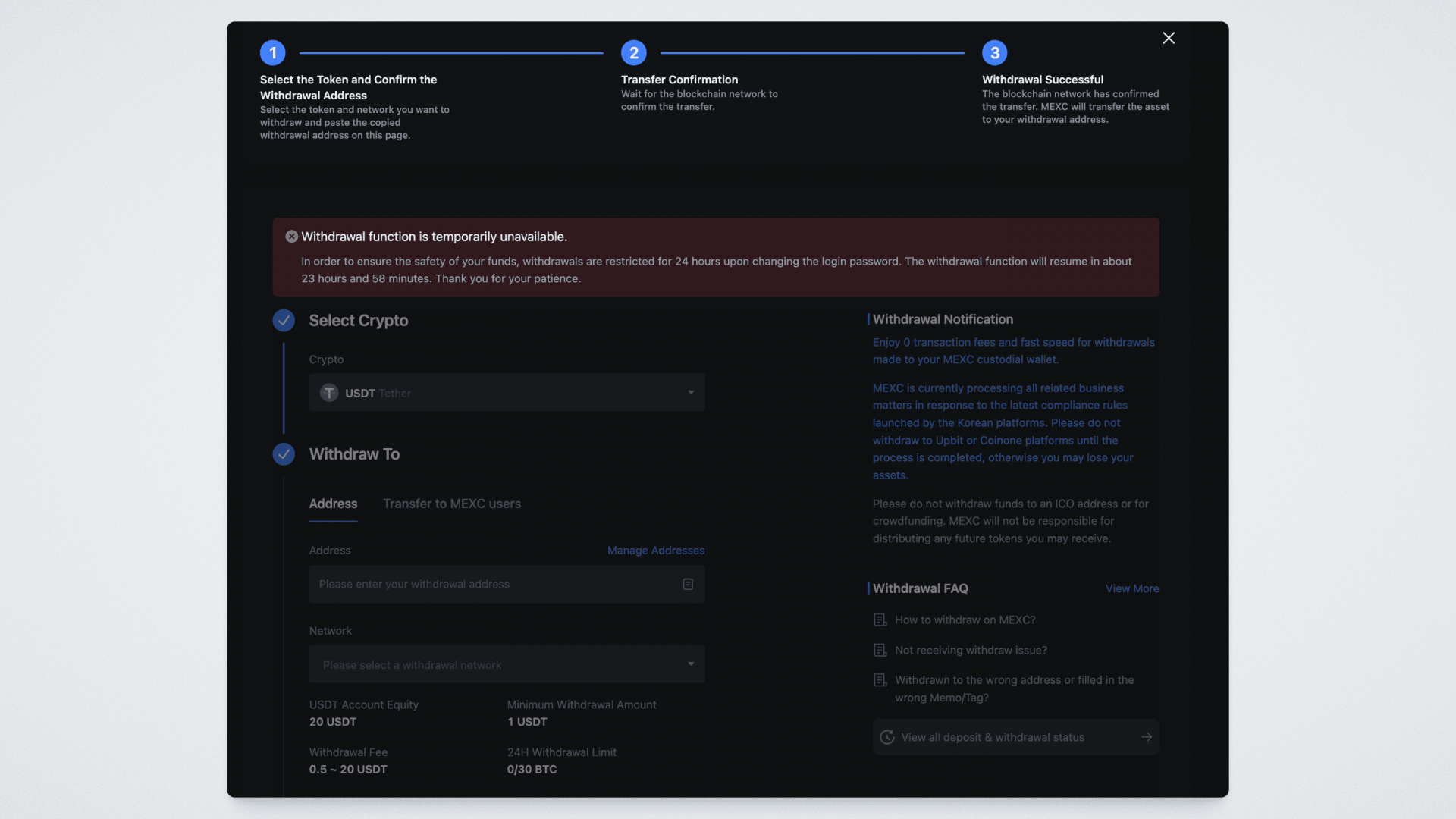Click the Tether coin icon in the Crypto field

tap(329, 393)
